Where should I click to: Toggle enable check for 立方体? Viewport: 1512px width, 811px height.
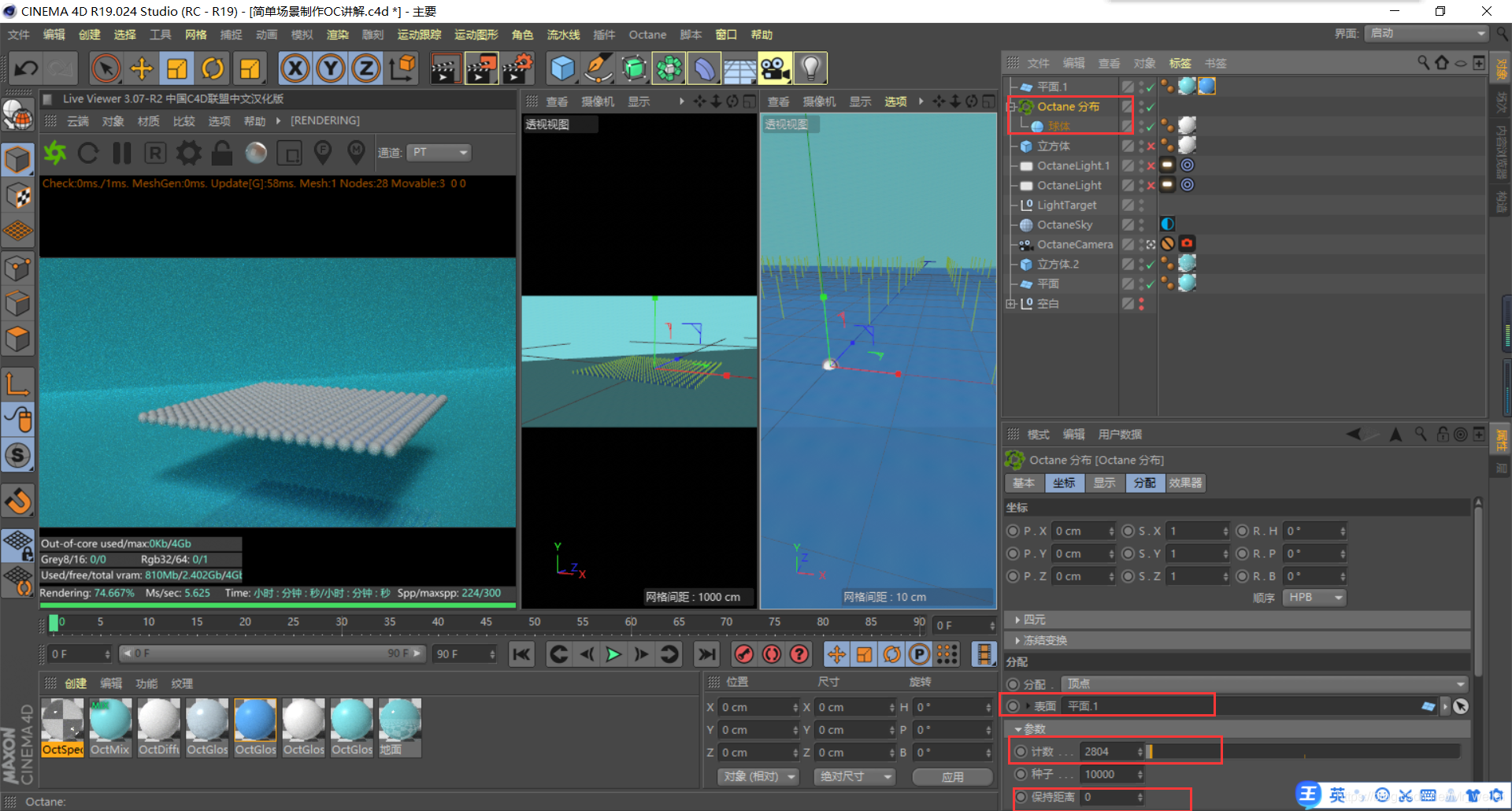tap(1151, 146)
